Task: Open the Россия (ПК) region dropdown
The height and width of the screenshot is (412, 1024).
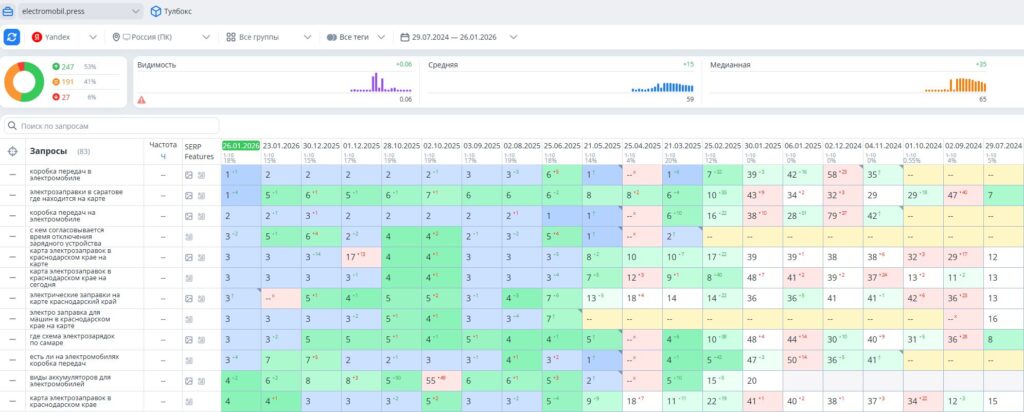Action: (x=161, y=37)
